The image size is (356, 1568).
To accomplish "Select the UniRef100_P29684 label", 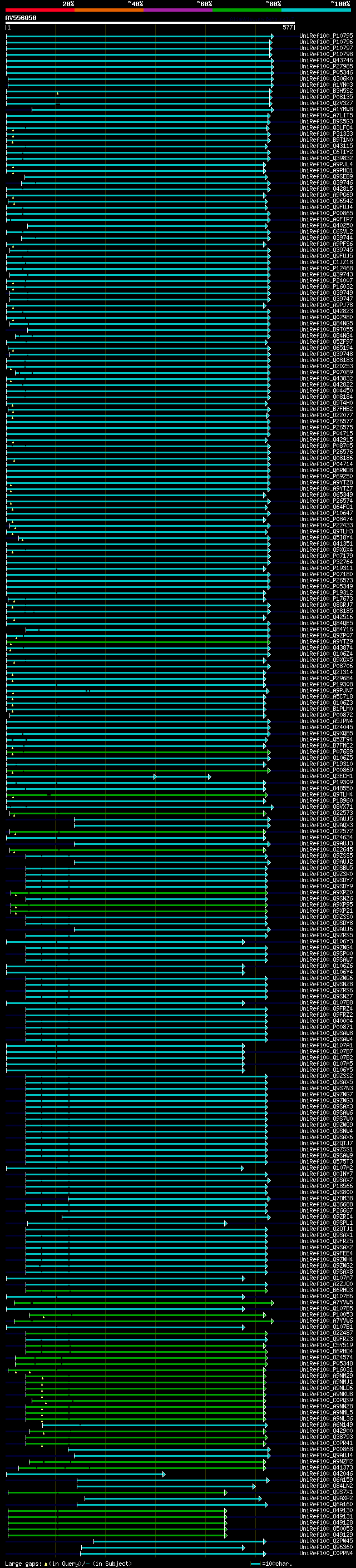I will 326,679.
